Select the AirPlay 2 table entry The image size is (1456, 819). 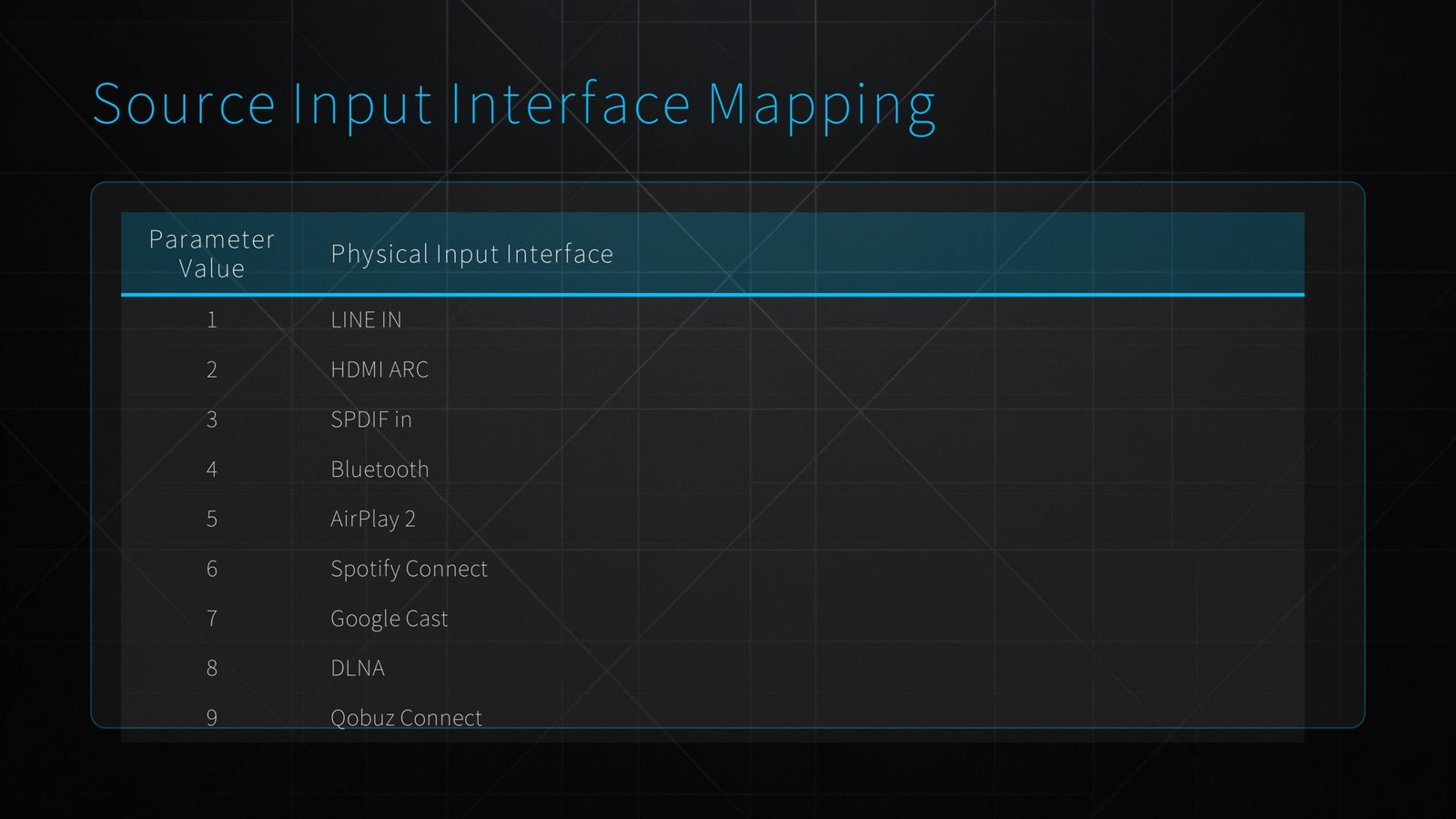click(x=374, y=519)
